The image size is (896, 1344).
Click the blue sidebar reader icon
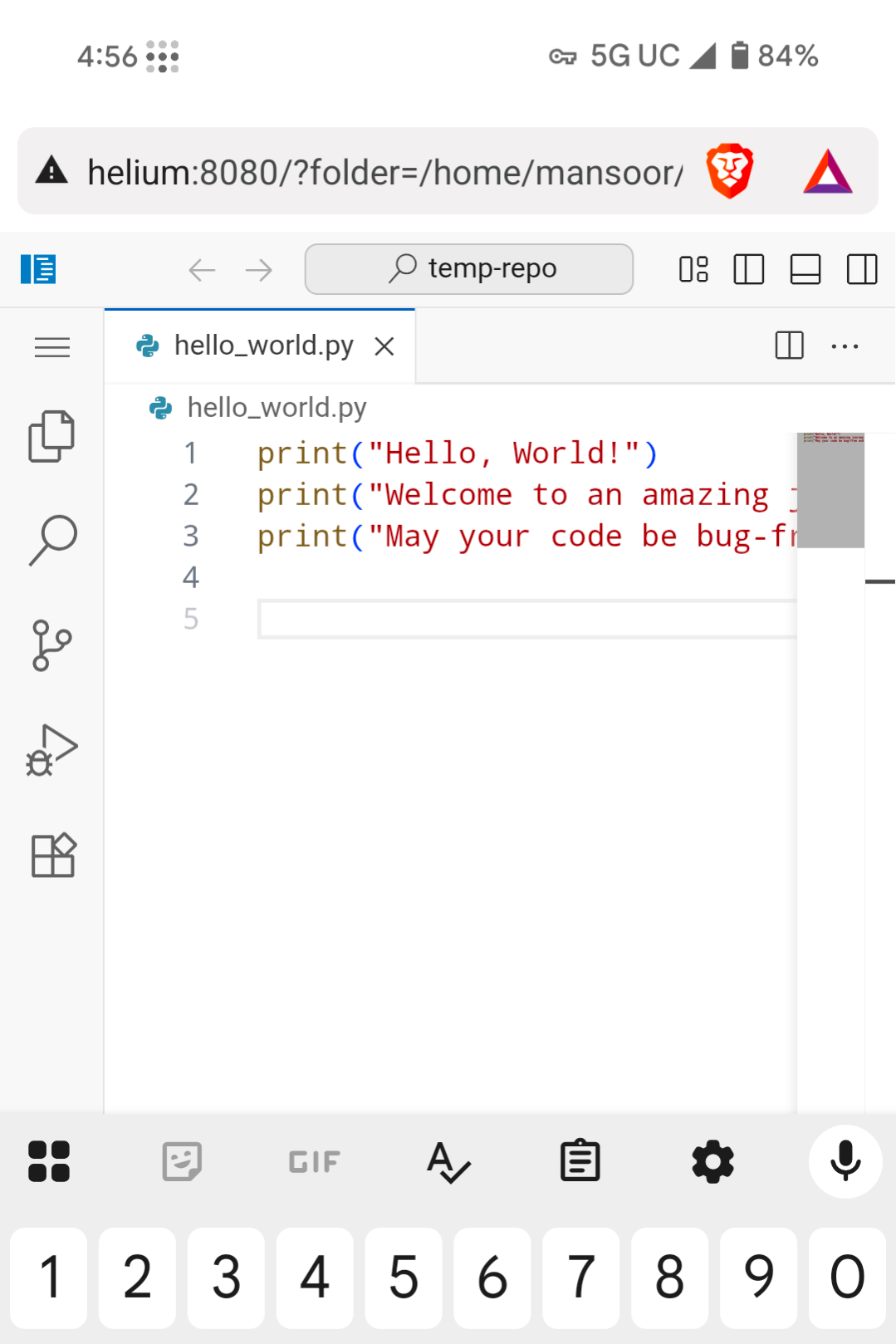click(38, 269)
